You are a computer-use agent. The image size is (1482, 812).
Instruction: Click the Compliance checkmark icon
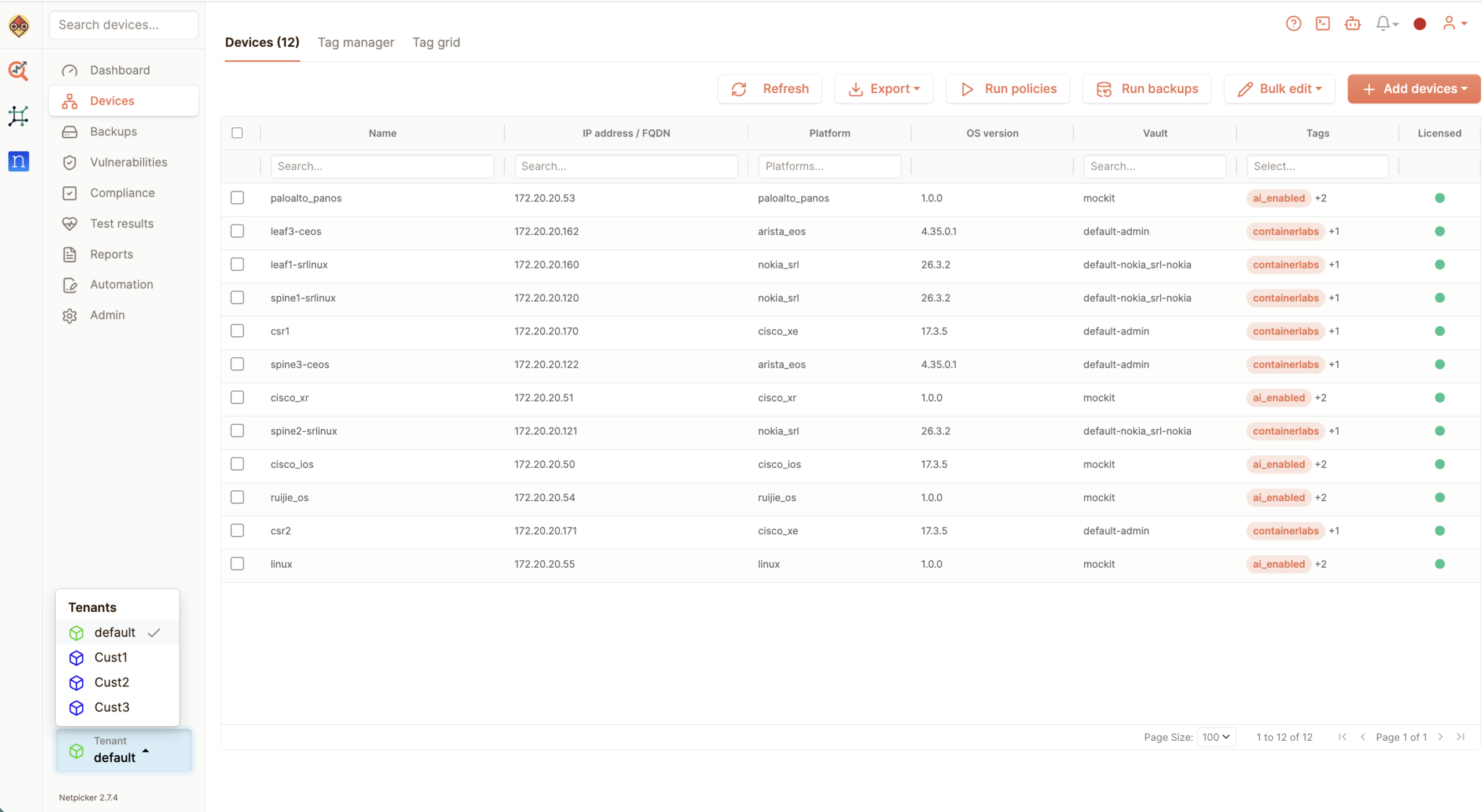click(69, 193)
